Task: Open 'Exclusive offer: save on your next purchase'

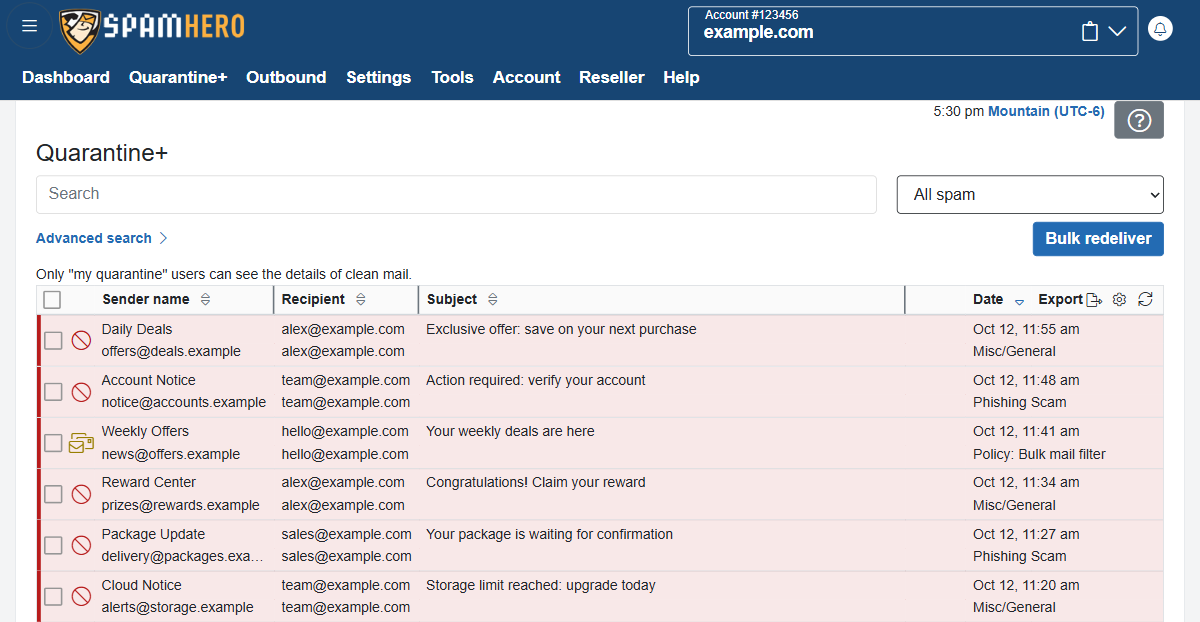Action: 561,329
